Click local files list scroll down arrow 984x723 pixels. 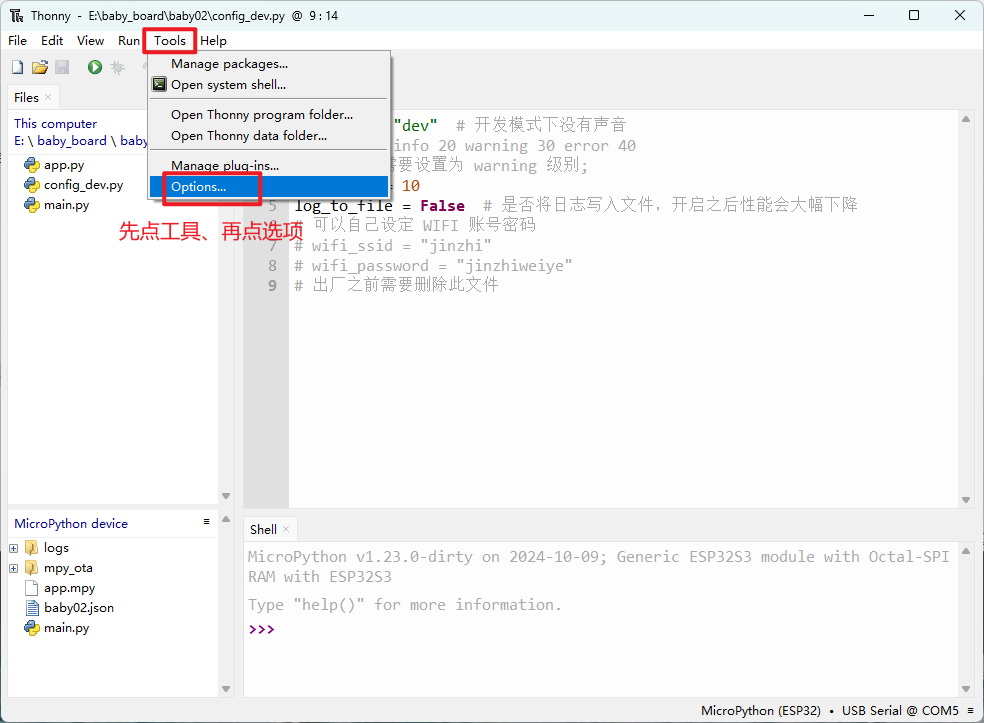coord(226,496)
